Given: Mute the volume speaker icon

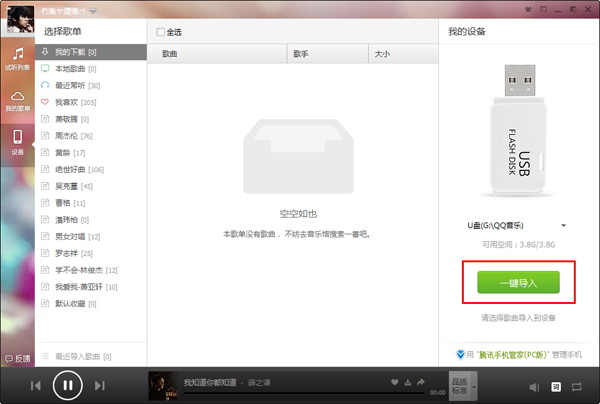Looking at the screenshot, I should point(534,387).
